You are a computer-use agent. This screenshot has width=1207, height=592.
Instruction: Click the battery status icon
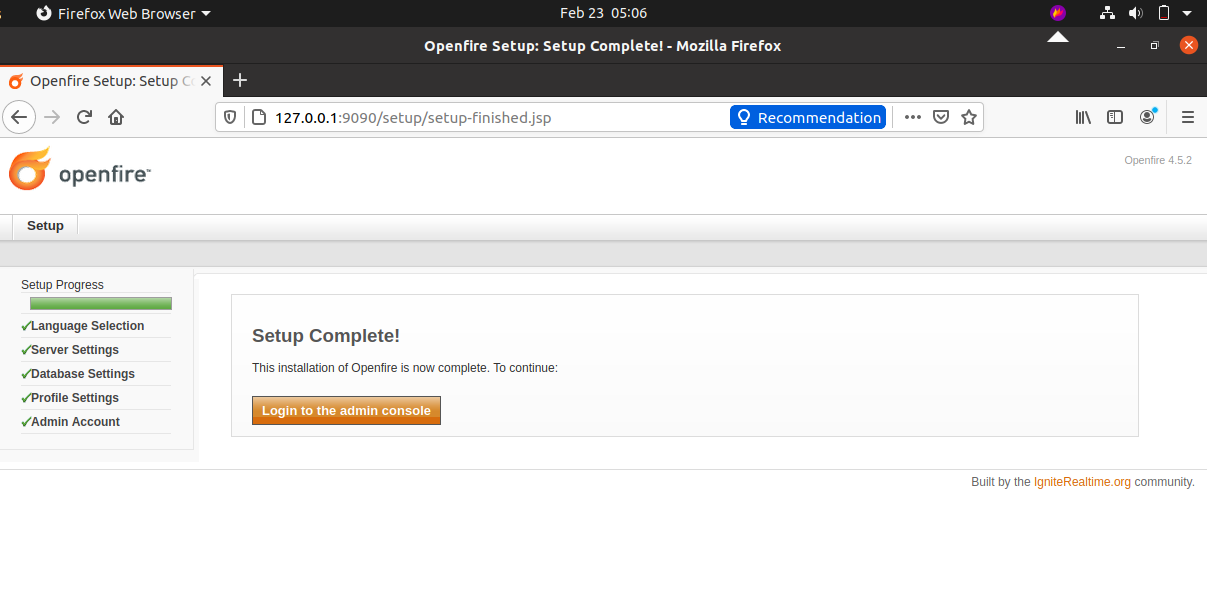point(1164,13)
